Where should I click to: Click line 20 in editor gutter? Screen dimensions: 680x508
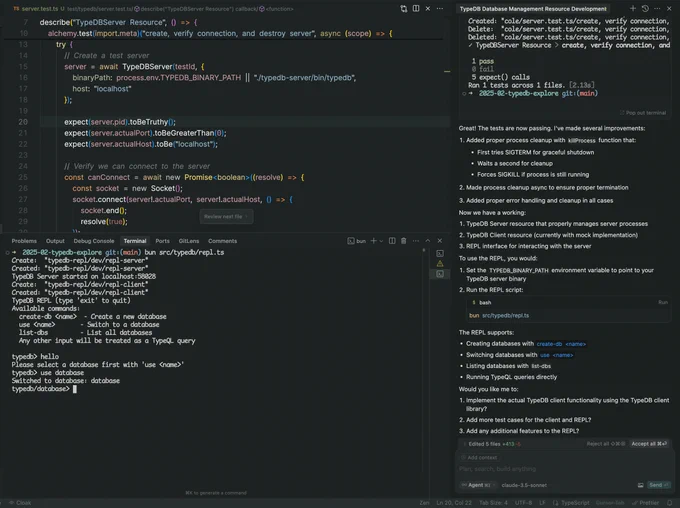point(23,122)
